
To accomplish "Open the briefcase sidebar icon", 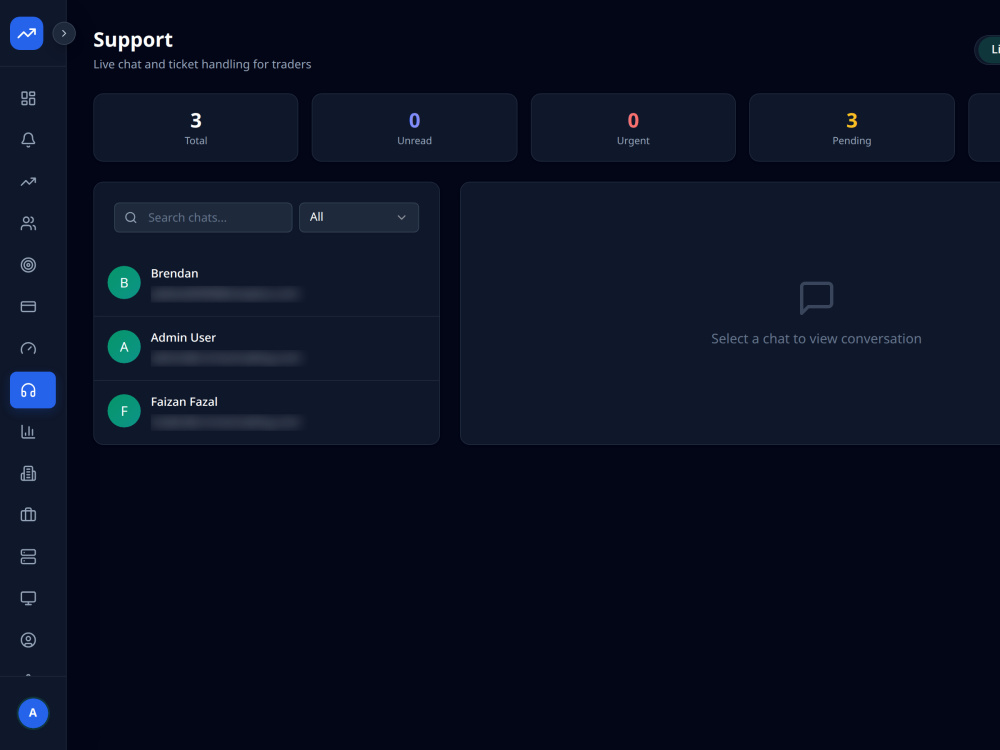I will (x=28, y=515).
